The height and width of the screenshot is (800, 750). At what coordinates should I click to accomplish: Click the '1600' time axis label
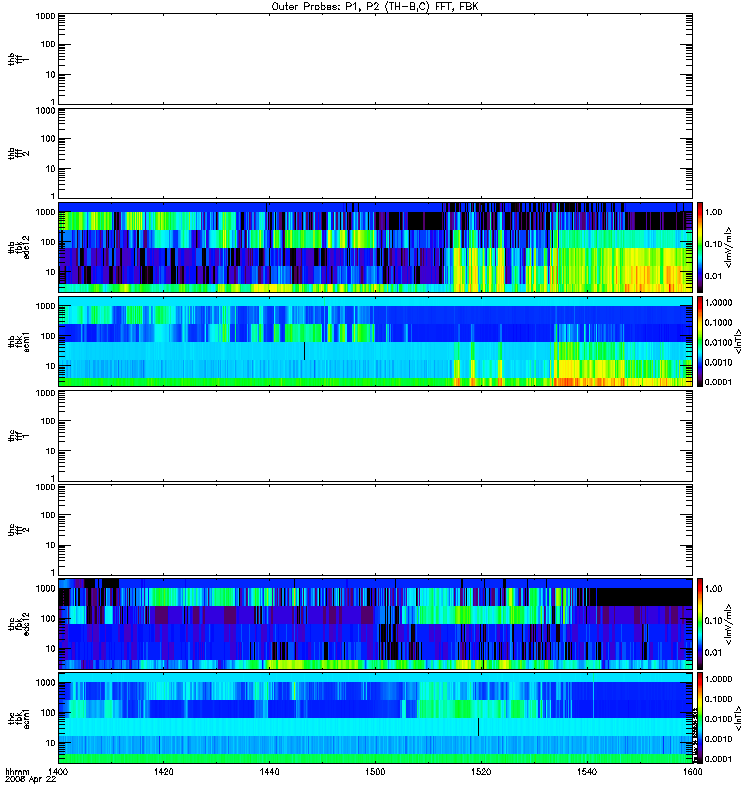692,771
